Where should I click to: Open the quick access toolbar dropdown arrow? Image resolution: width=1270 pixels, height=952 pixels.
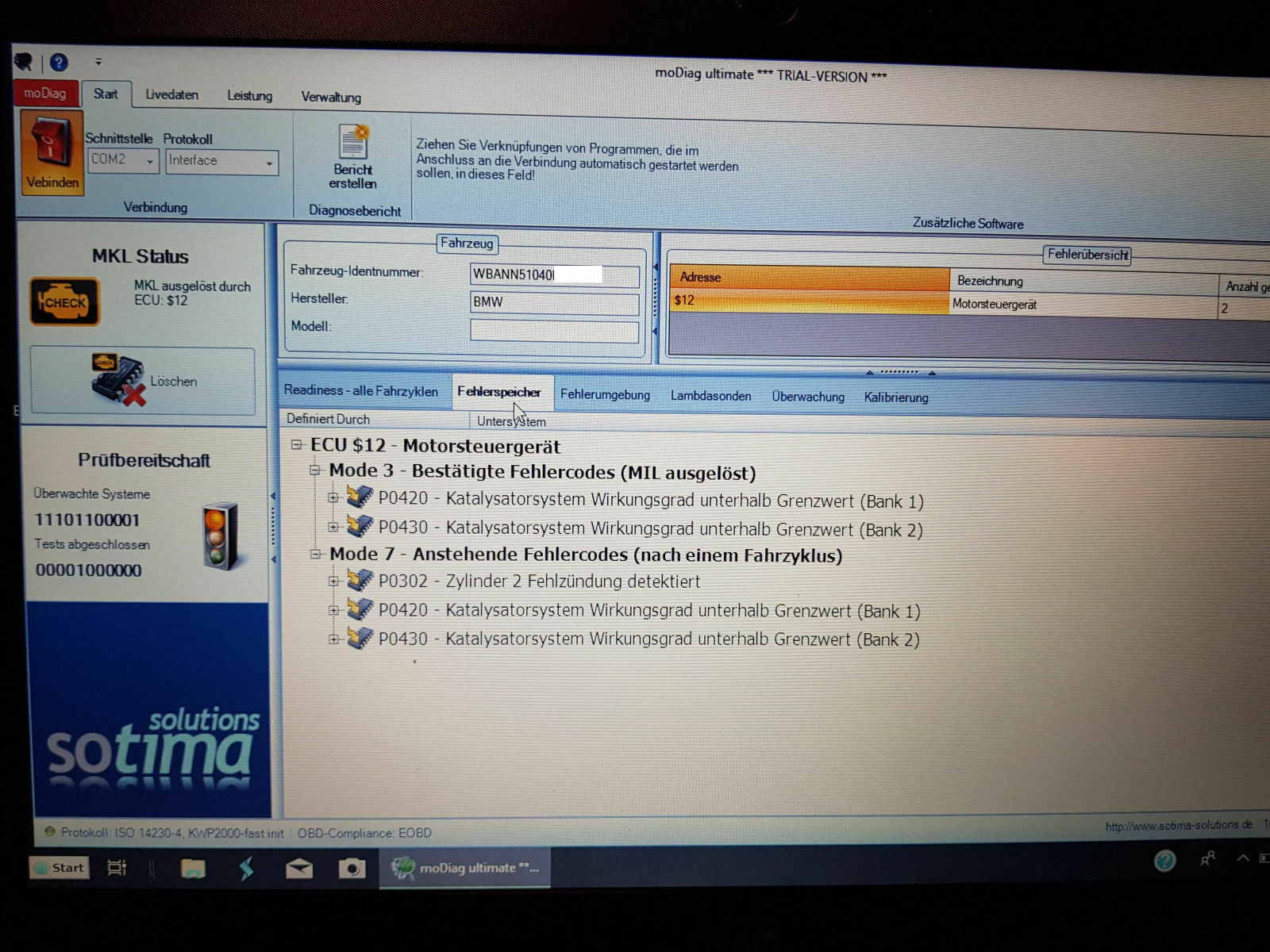98,61
